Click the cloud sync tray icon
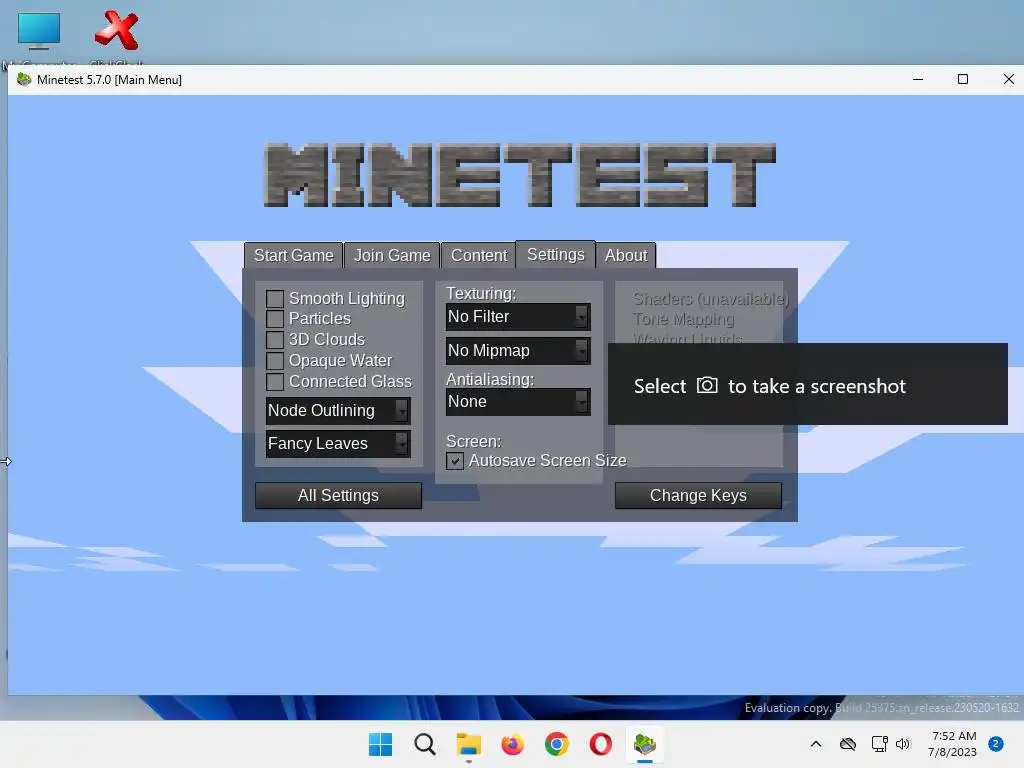The width and height of the screenshot is (1024, 768). coord(848,744)
